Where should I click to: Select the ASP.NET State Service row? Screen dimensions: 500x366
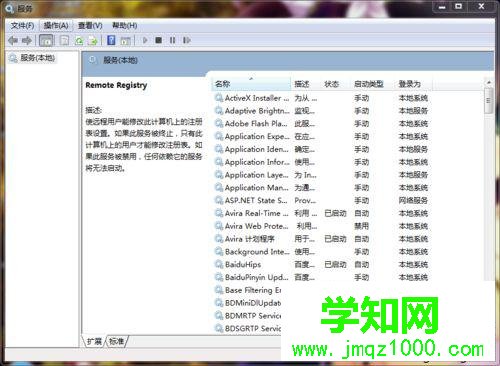(322, 200)
